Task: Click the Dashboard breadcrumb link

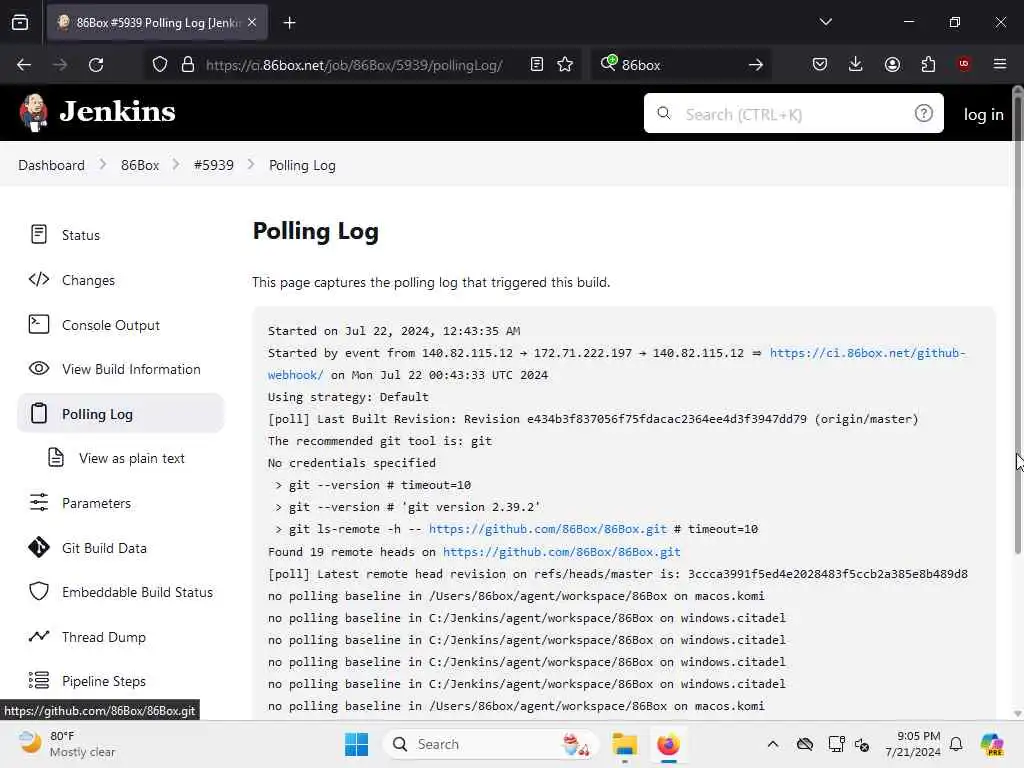Action: pyautogui.click(x=52, y=165)
